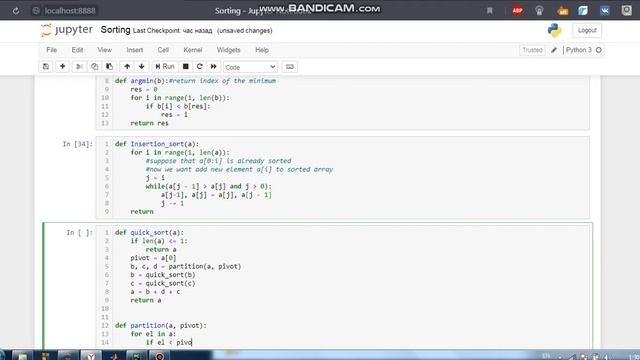Click the 'pivot = a[0]' line
Image resolution: width=640 pixels, height=360 pixels.
tap(153, 258)
